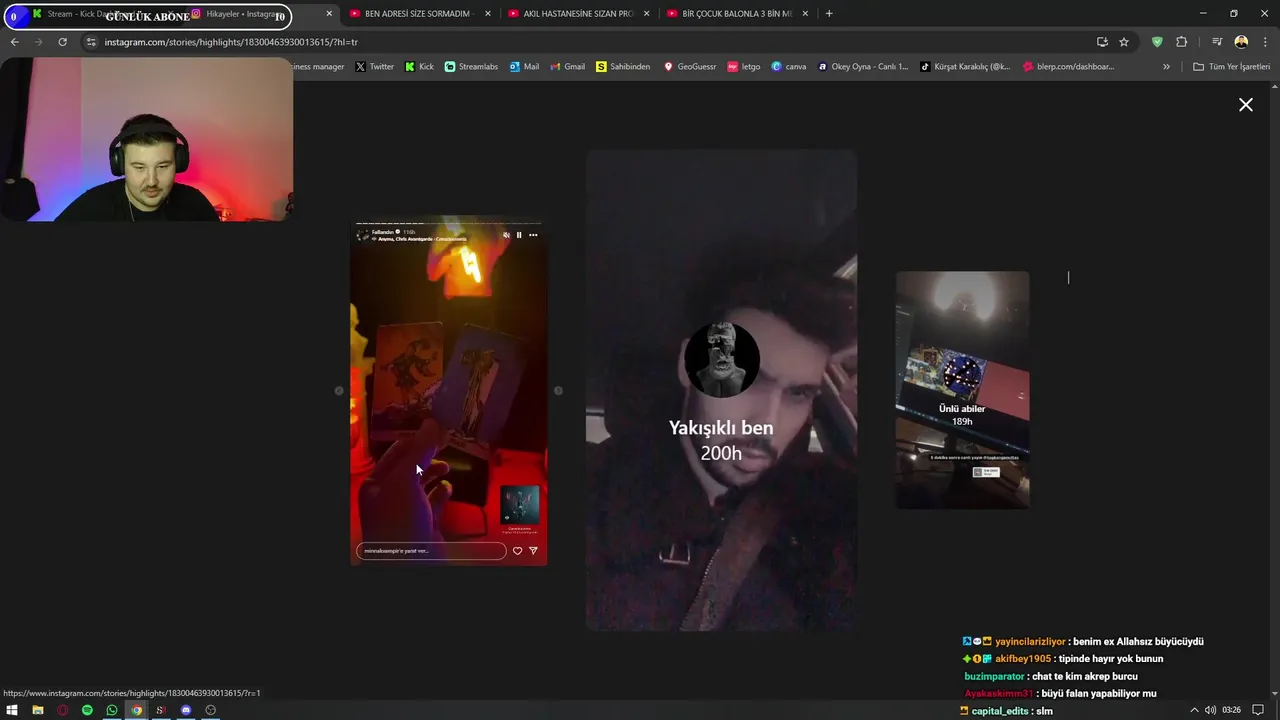This screenshot has height=720, width=1280.
Task: Open WhatsApp from the taskbar
Action: 112,710
